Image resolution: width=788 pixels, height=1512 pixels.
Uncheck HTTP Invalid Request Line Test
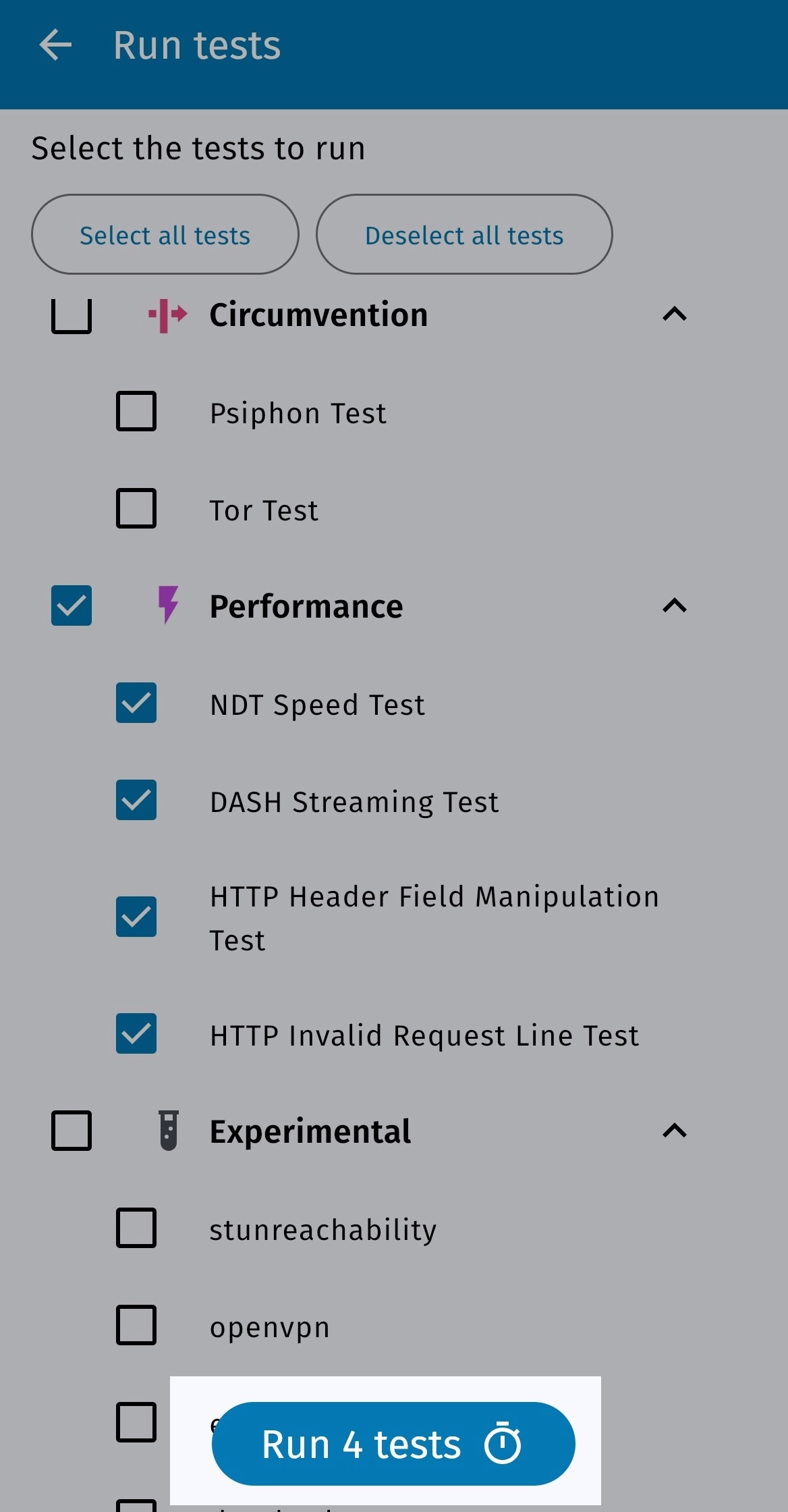click(x=136, y=1033)
